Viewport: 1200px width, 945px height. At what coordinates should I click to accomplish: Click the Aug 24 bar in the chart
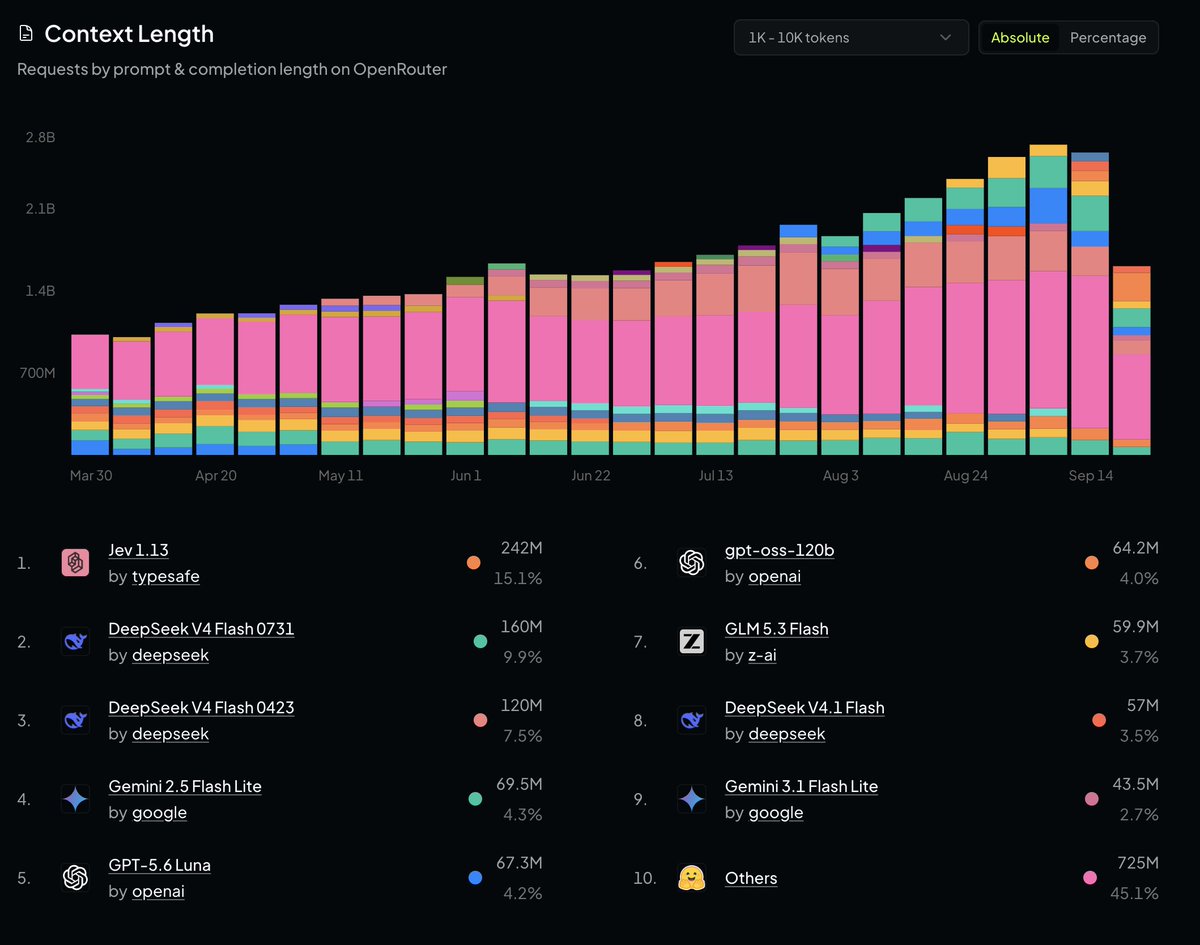click(965, 317)
